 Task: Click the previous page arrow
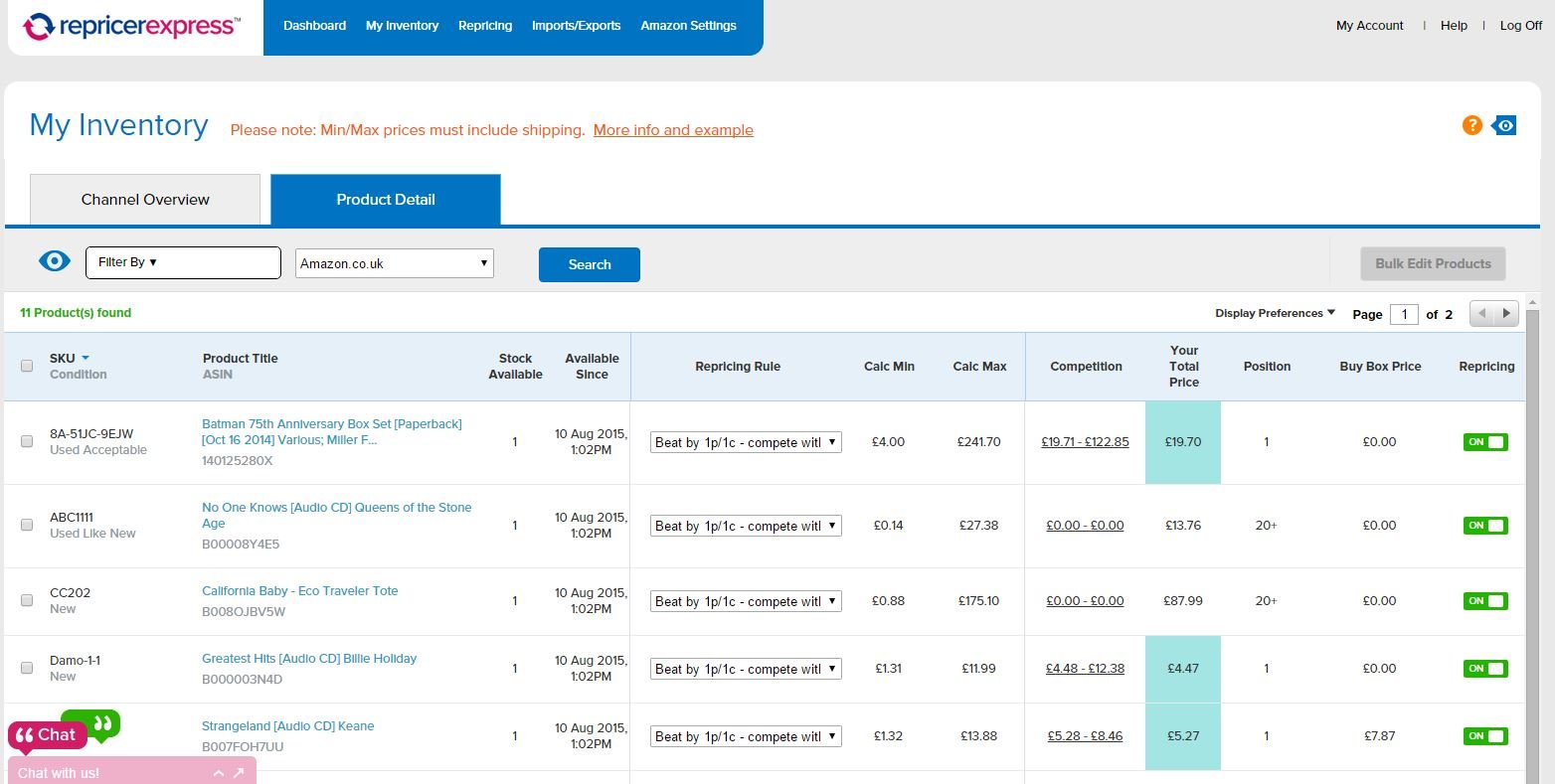pyautogui.click(x=1482, y=313)
